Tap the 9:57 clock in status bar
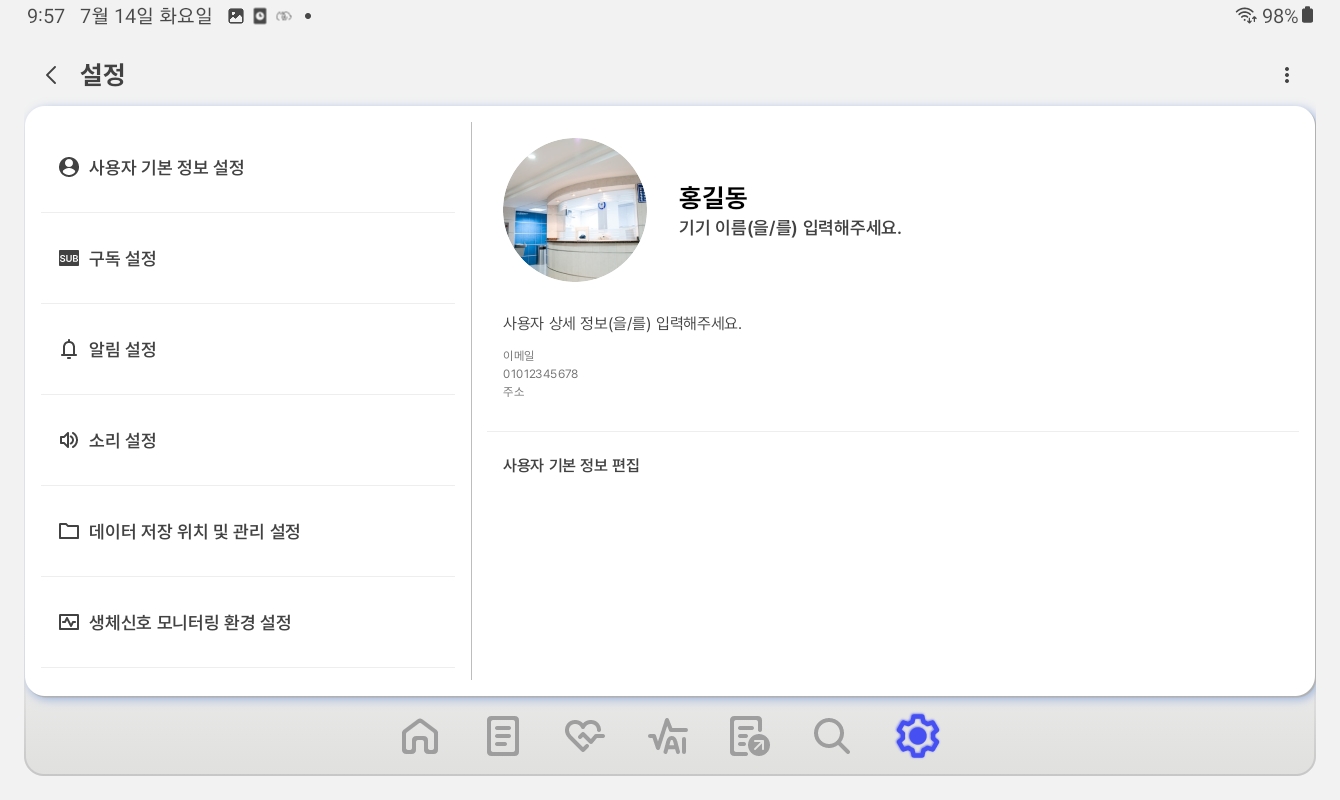 [46, 16]
